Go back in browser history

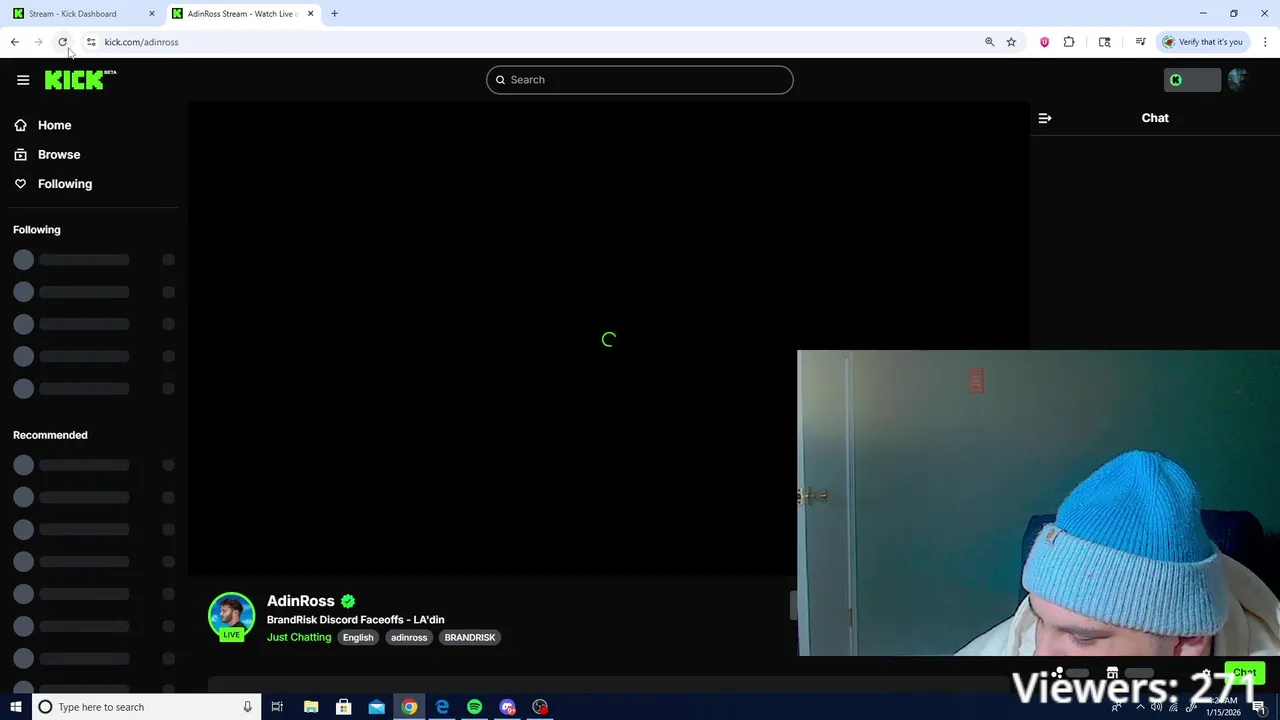tap(14, 42)
